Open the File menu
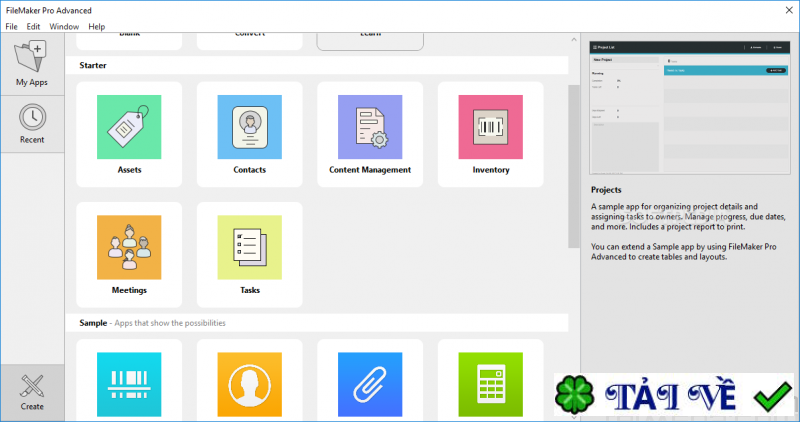Viewport: 800px width, 422px height. (x=11, y=27)
